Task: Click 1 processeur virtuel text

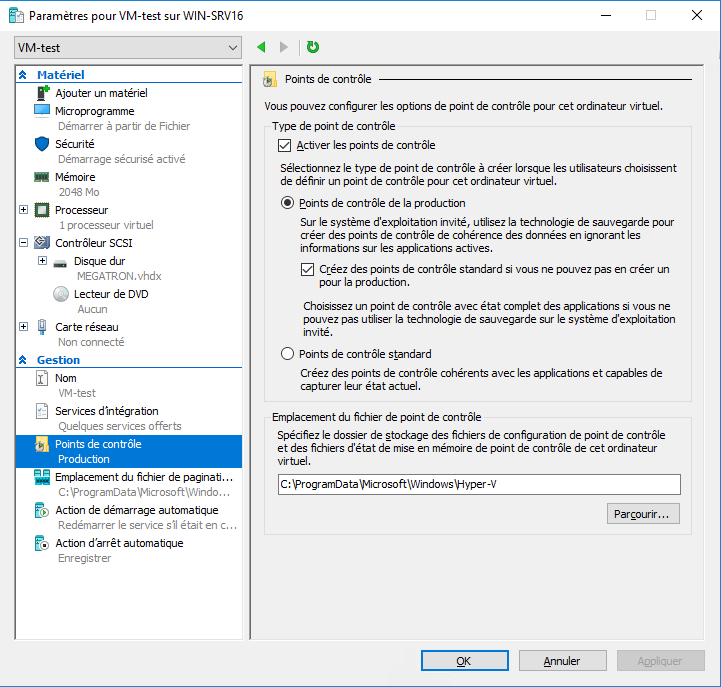Action: [x=106, y=225]
